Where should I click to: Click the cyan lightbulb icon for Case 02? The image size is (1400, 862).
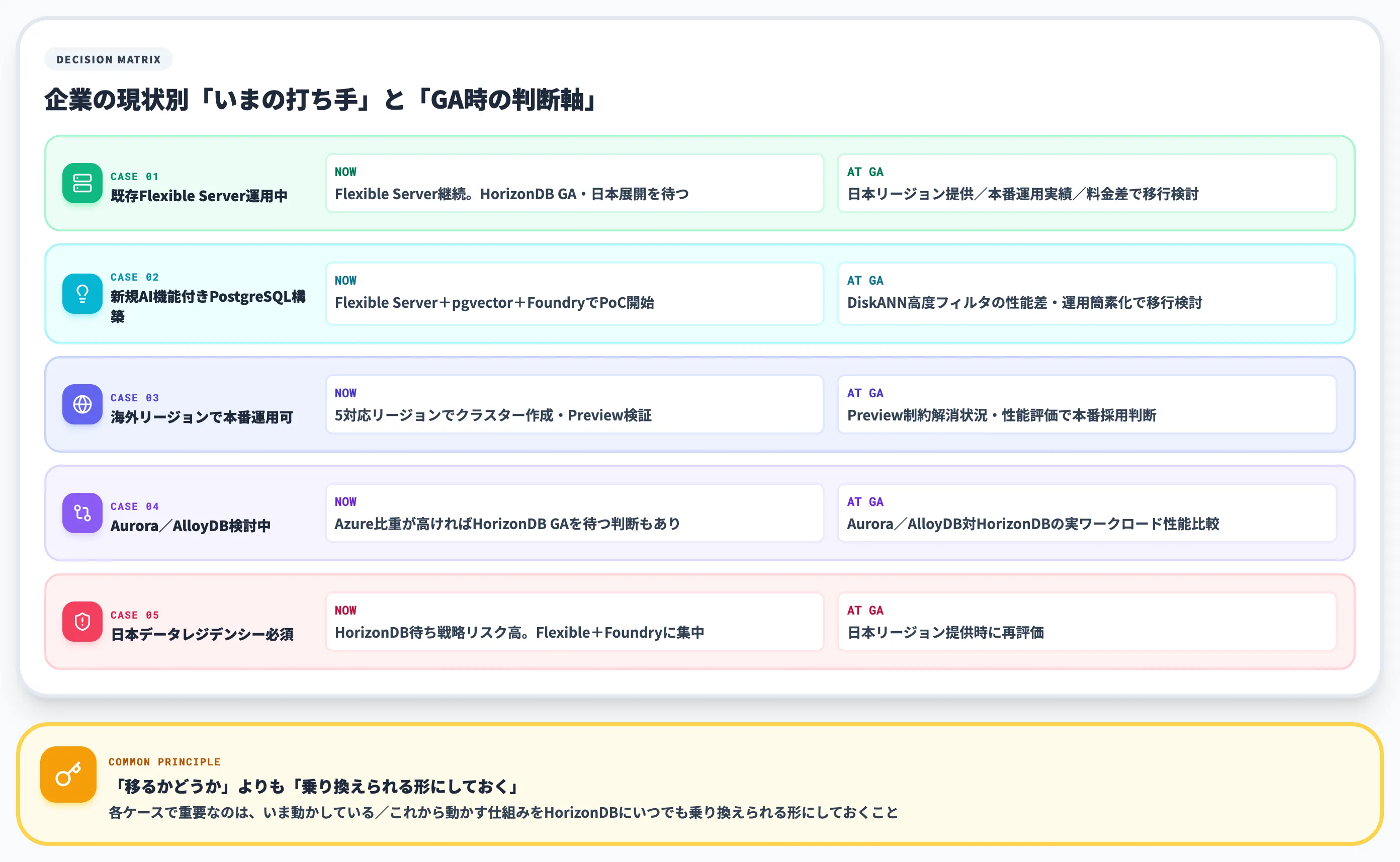pyautogui.click(x=82, y=294)
